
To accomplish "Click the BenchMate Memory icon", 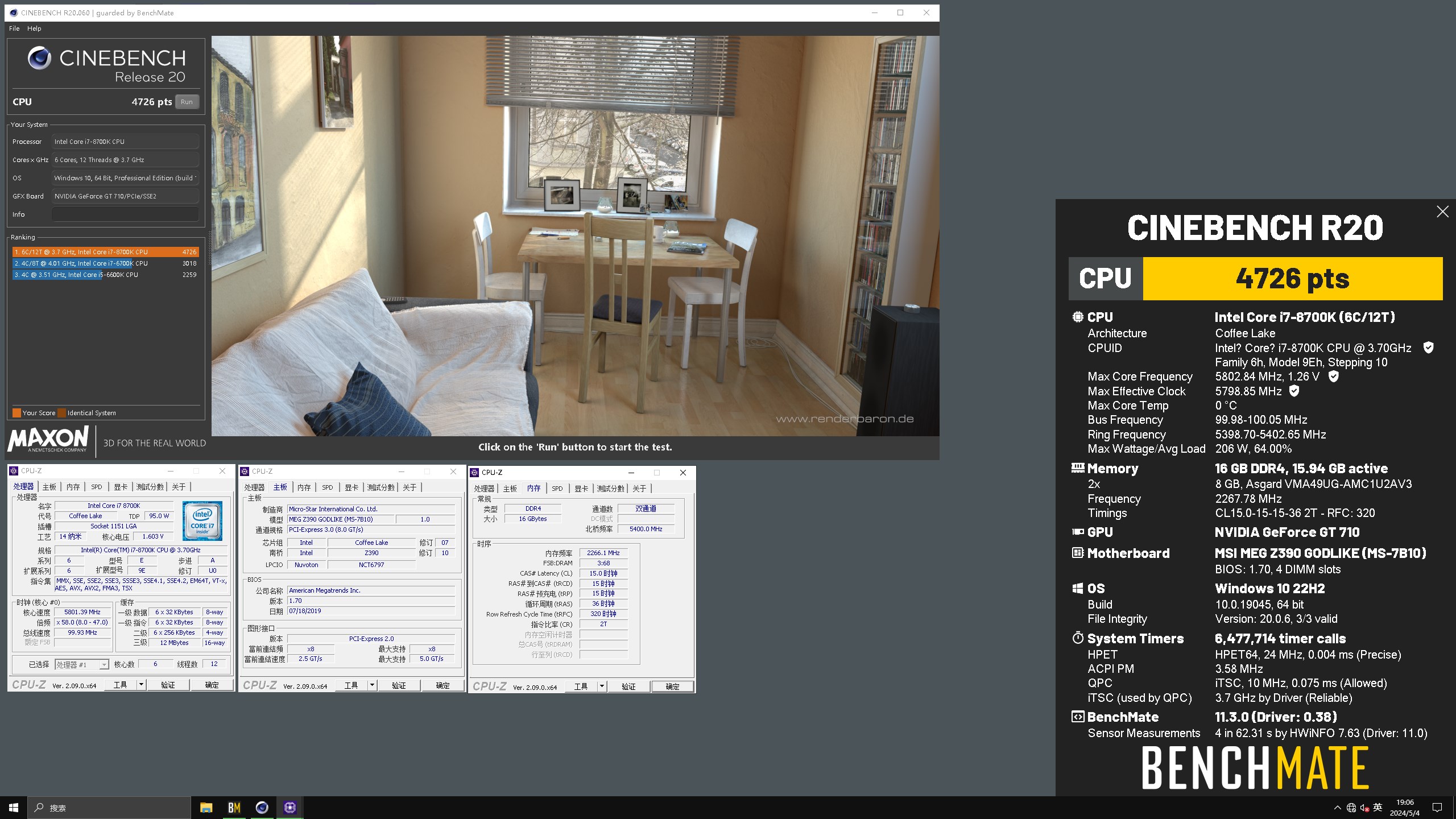I will pyautogui.click(x=1077, y=468).
